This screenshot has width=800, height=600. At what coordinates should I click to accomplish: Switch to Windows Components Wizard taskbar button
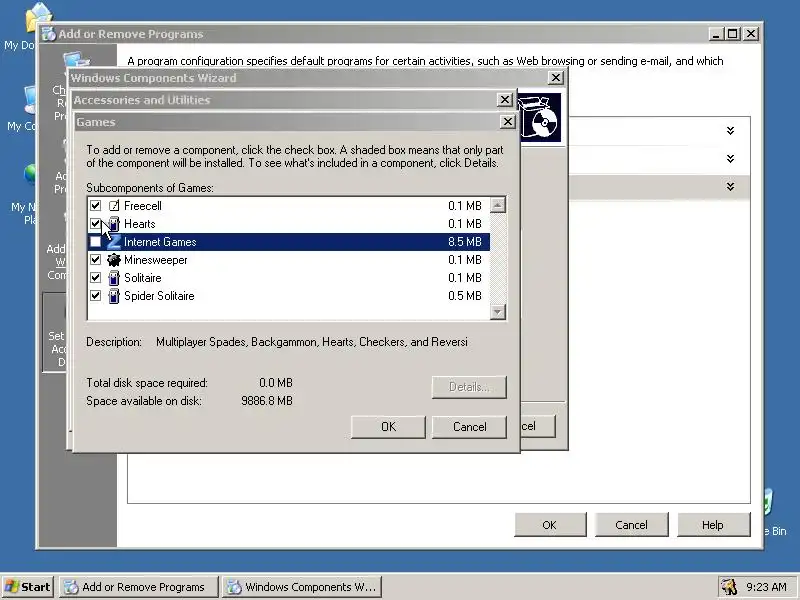[x=302, y=587]
